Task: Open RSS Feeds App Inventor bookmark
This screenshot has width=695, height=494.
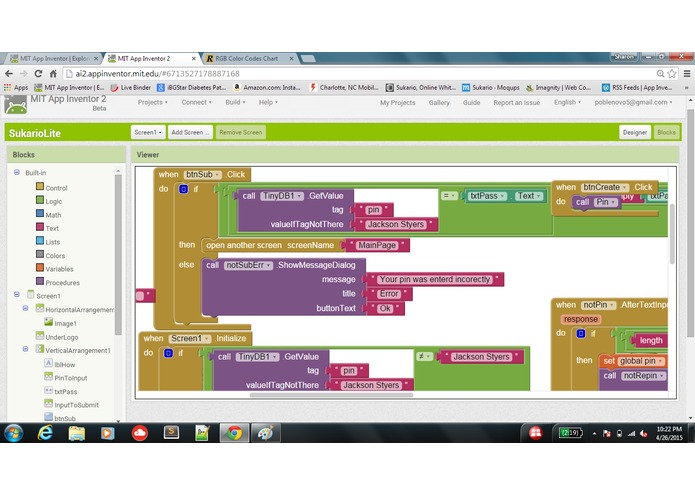Action: coord(637,87)
